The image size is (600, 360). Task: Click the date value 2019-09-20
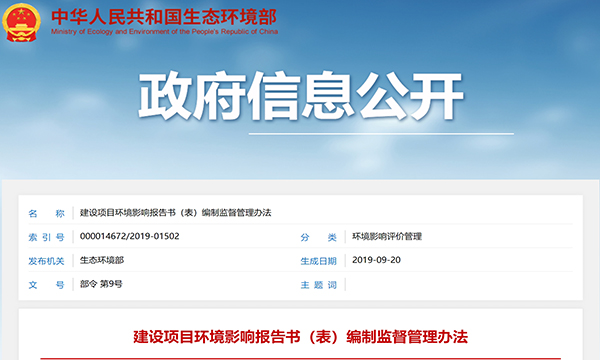(x=376, y=260)
